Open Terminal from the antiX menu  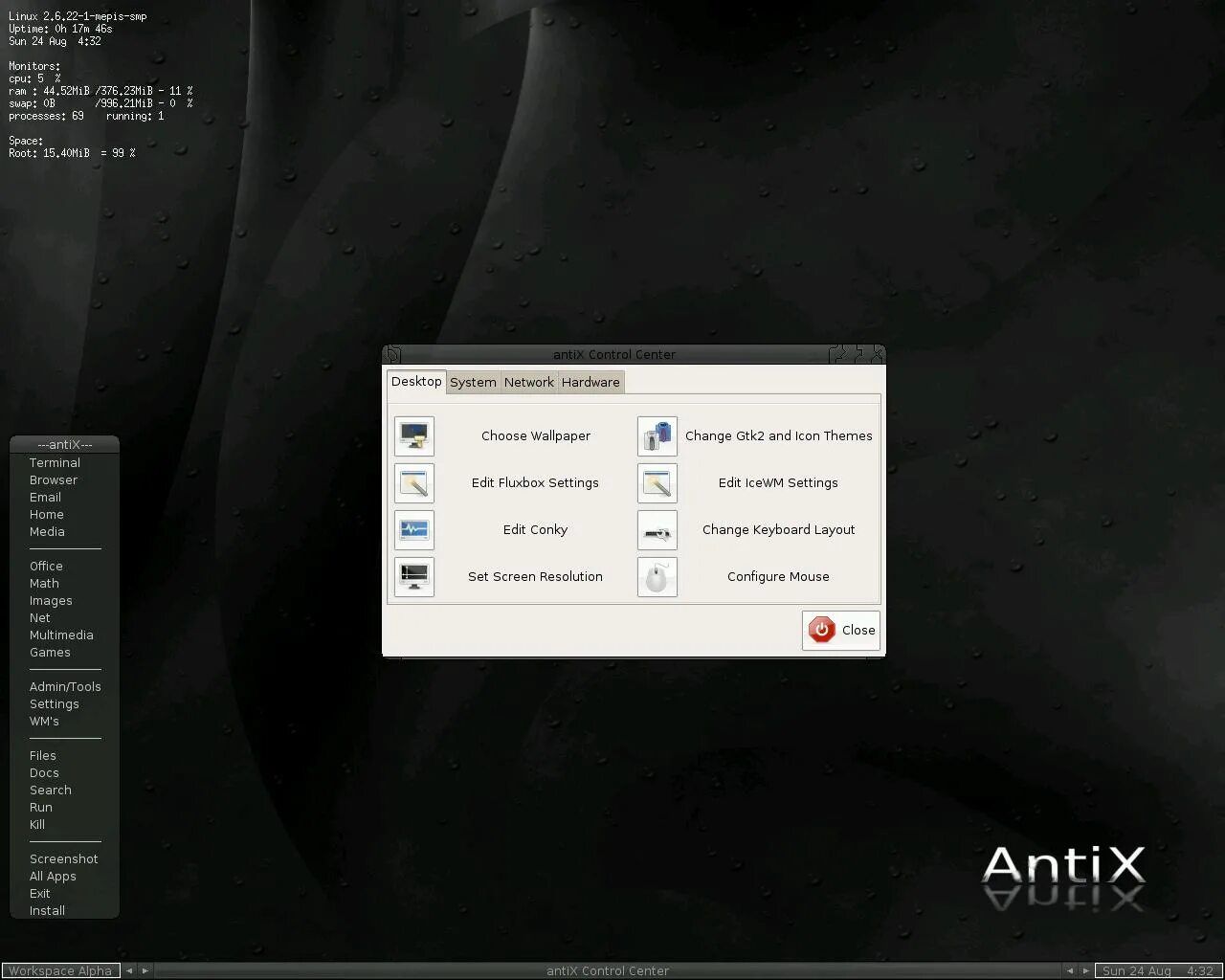click(x=55, y=463)
